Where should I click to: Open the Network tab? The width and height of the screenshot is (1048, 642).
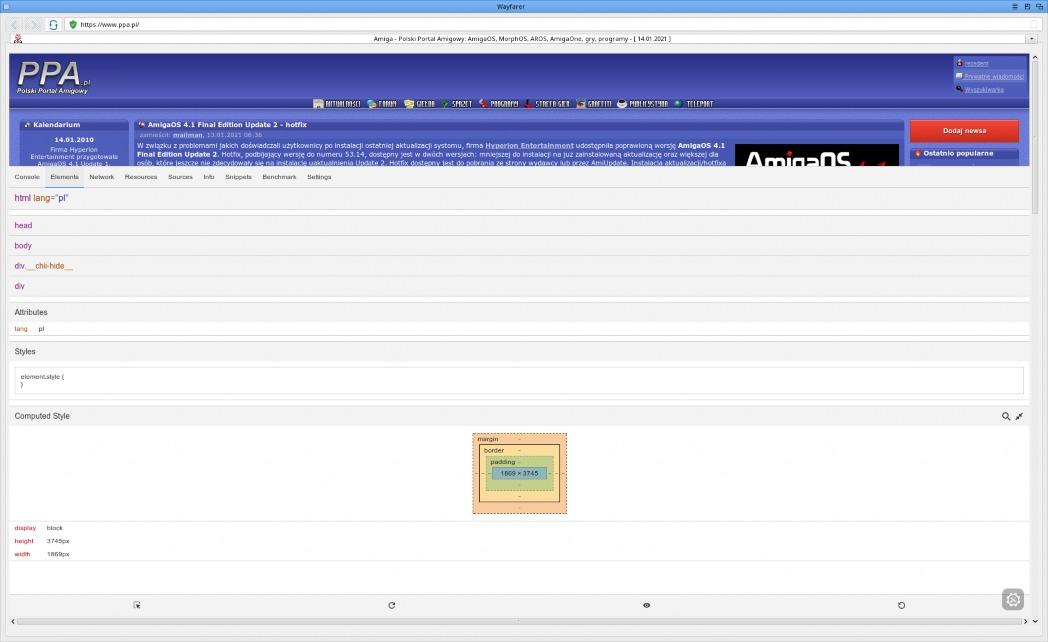point(102,177)
